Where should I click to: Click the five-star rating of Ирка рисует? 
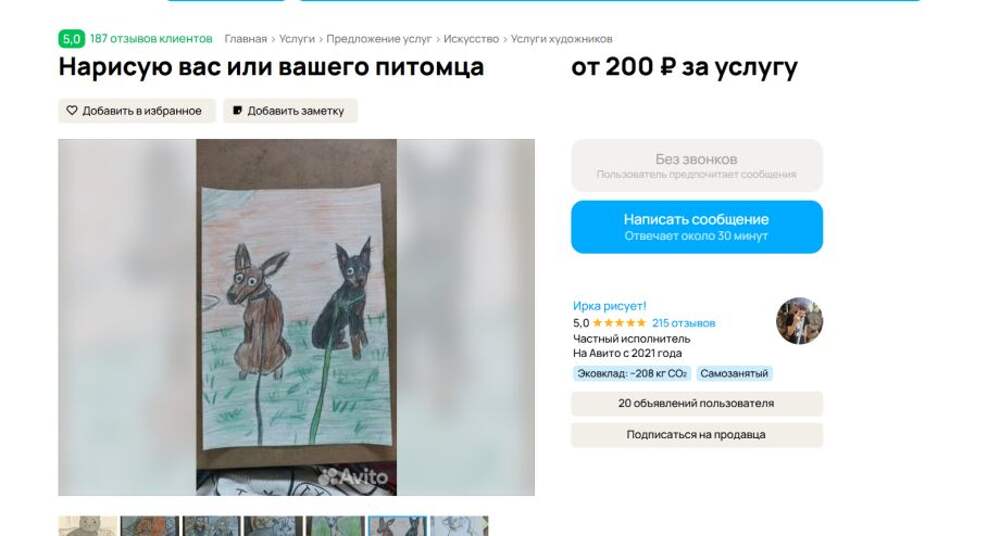(x=619, y=323)
